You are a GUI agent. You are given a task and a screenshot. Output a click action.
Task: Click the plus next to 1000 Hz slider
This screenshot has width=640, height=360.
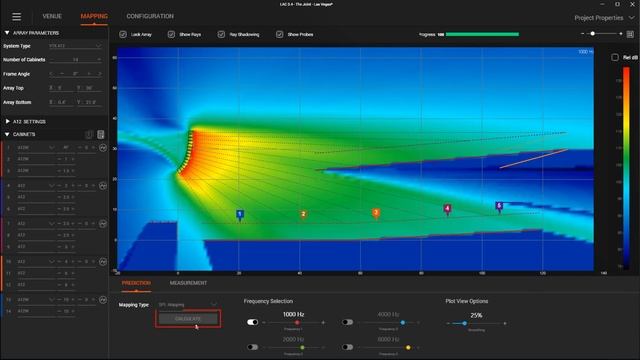click(323, 322)
